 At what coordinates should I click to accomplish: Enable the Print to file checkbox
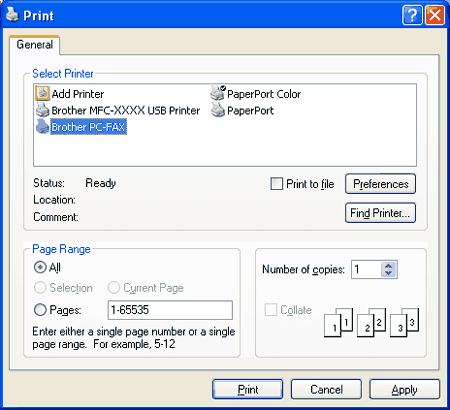click(x=276, y=184)
